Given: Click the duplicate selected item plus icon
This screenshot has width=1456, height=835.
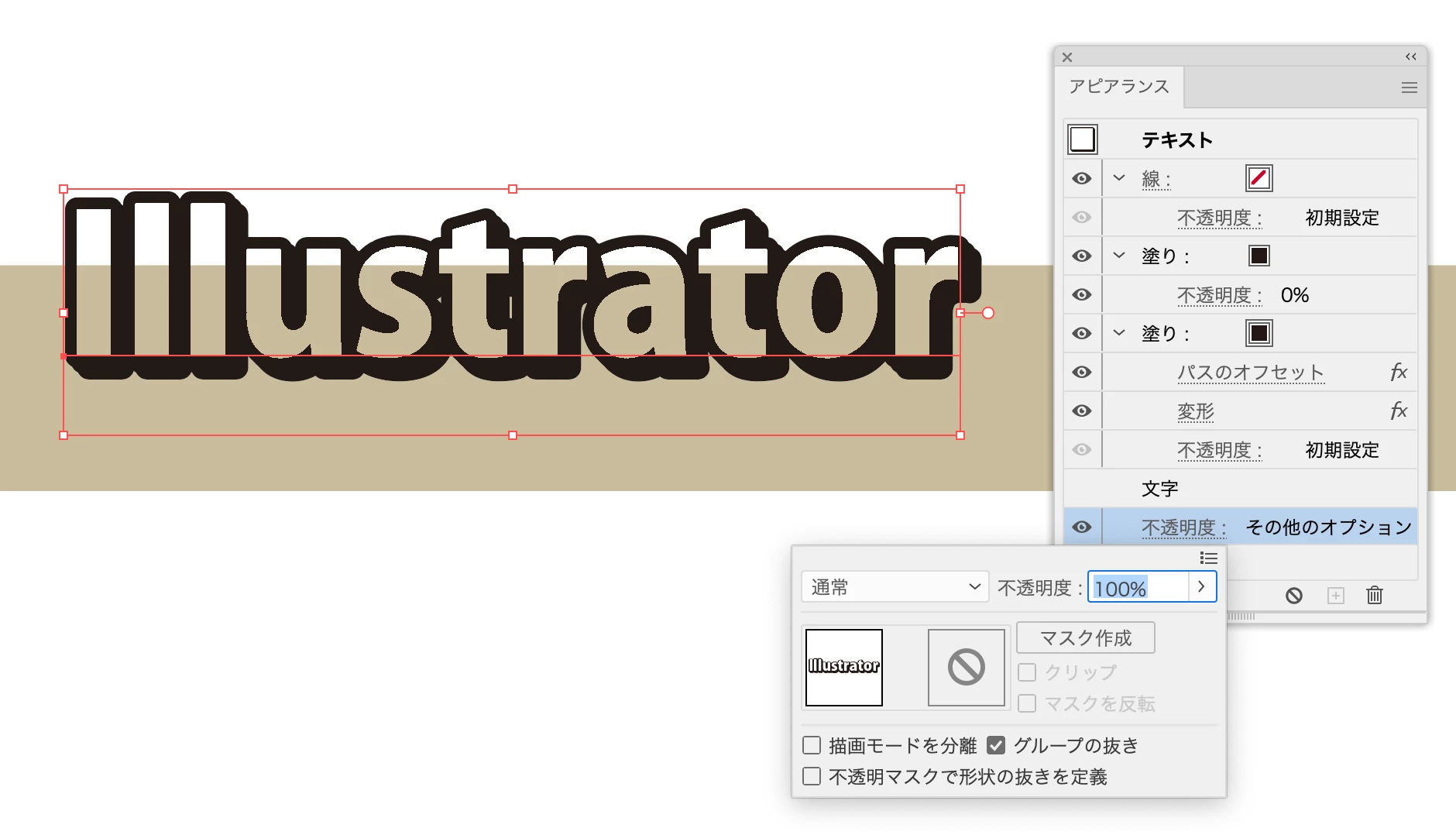Looking at the screenshot, I should [1336, 595].
